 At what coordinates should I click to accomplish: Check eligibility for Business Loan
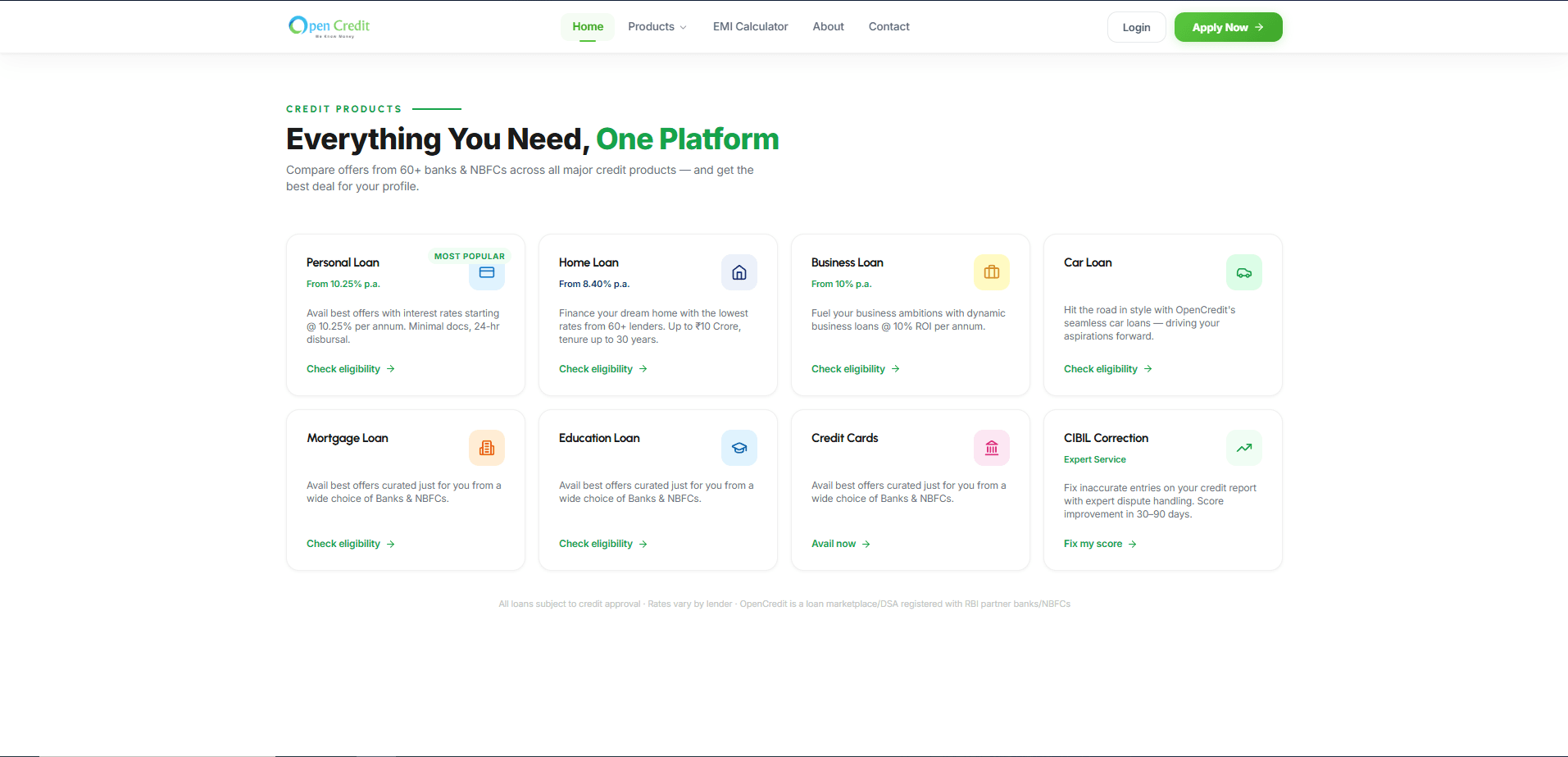click(x=856, y=369)
